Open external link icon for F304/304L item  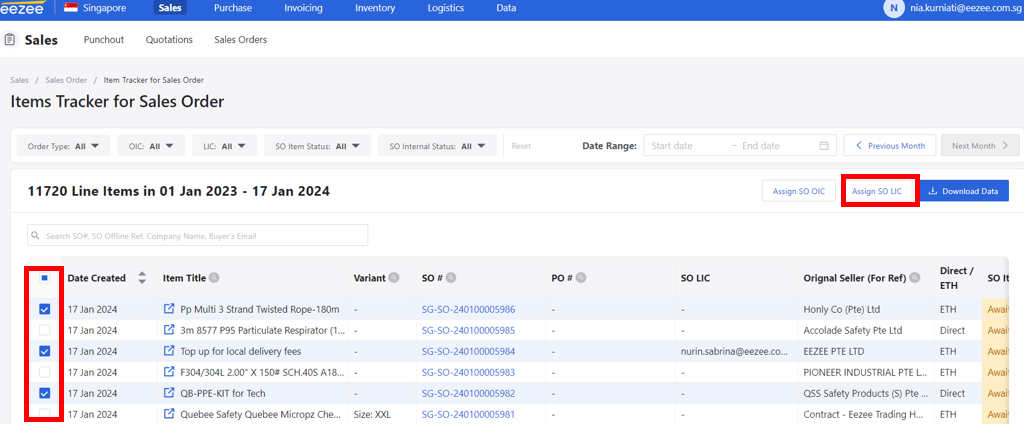point(169,372)
